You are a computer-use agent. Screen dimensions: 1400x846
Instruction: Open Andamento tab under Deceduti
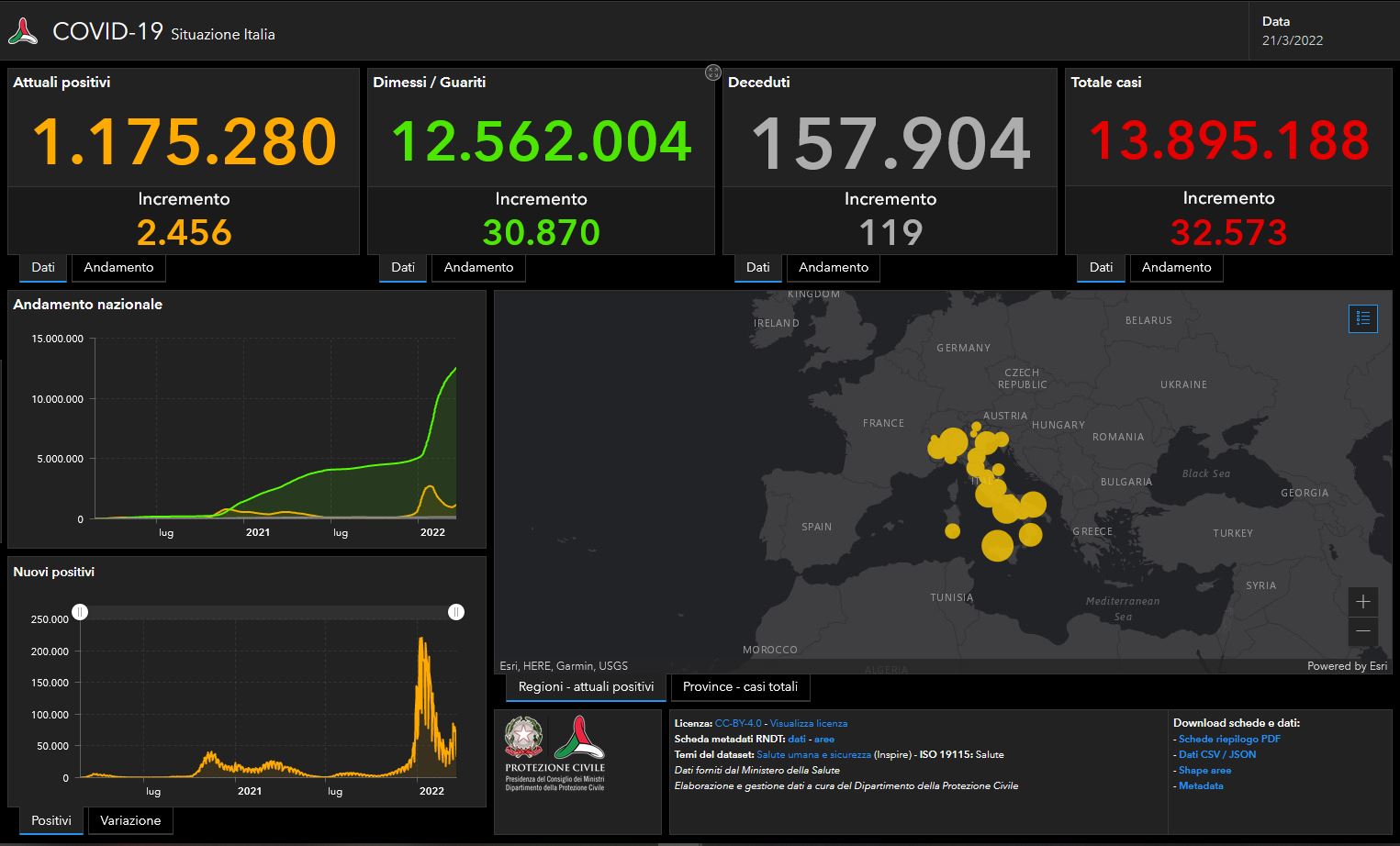click(x=833, y=267)
